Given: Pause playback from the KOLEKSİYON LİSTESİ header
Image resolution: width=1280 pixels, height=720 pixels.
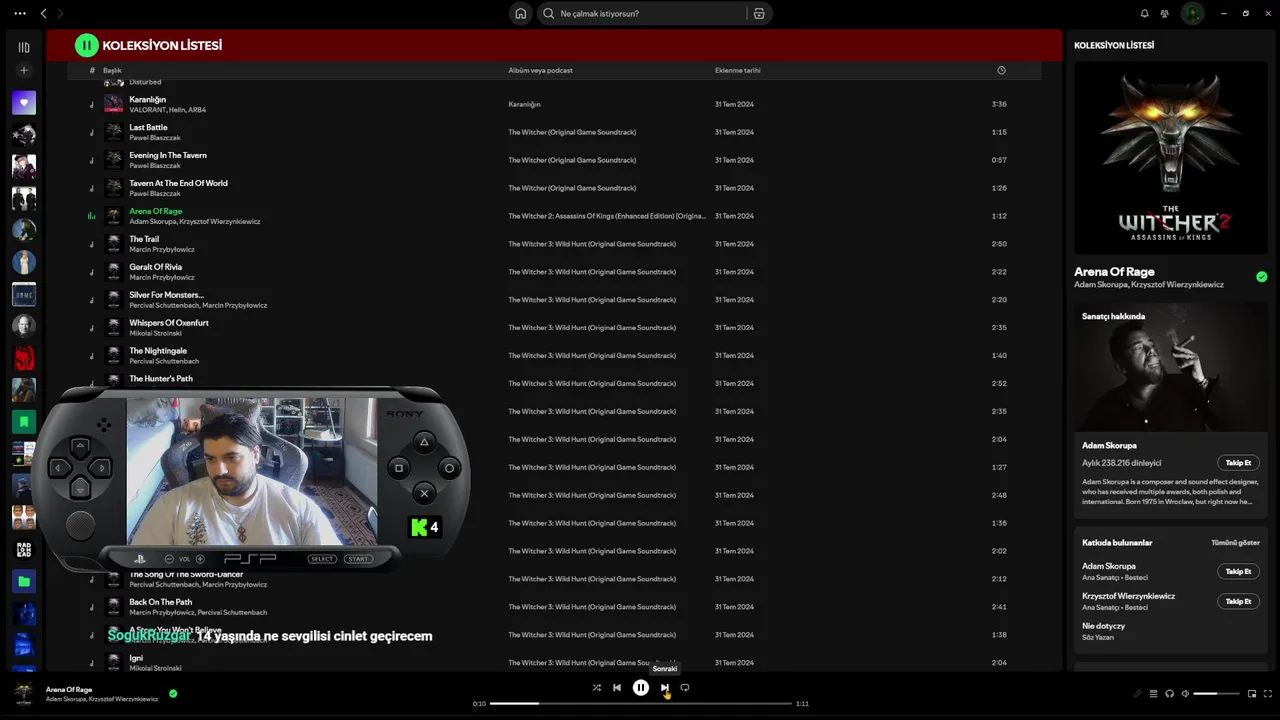Looking at the screenshot, I should pyautogui.click(x=87, y=45).
